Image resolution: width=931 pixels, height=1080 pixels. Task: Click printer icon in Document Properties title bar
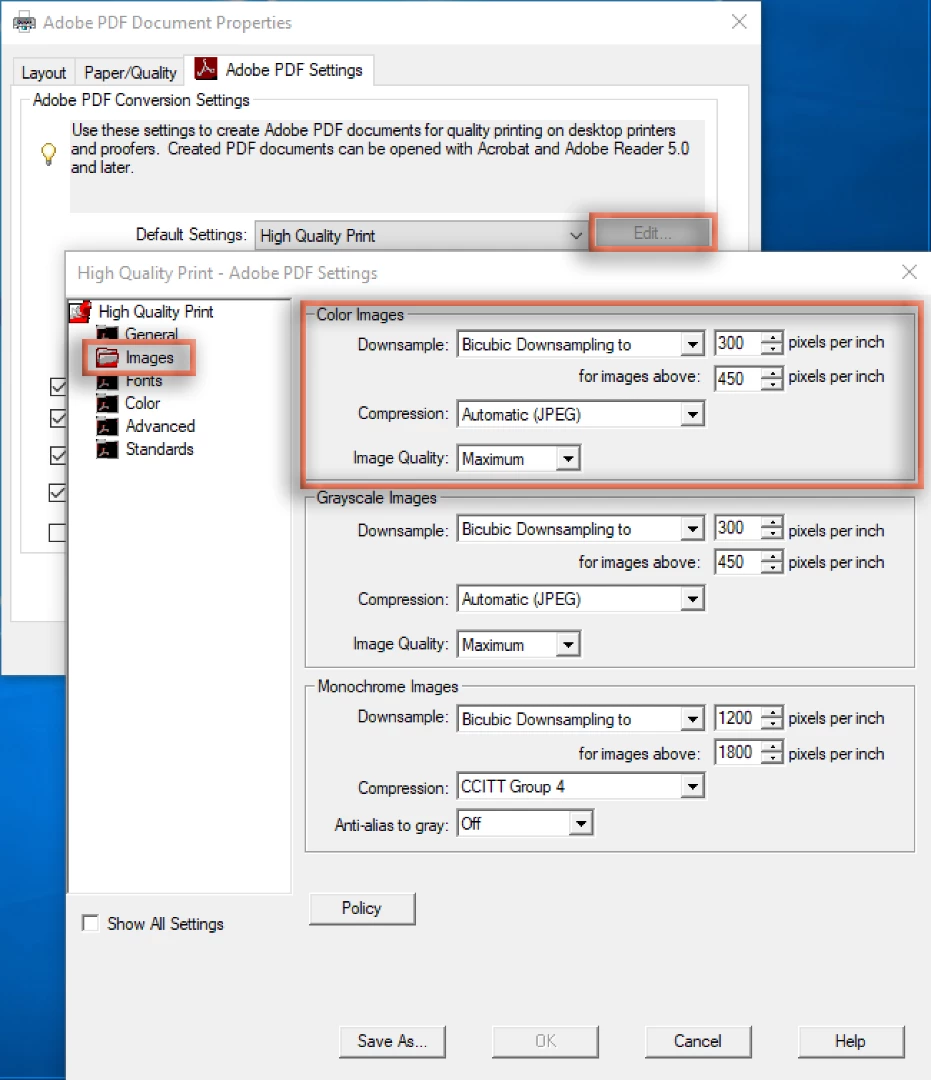click(24, 22)
